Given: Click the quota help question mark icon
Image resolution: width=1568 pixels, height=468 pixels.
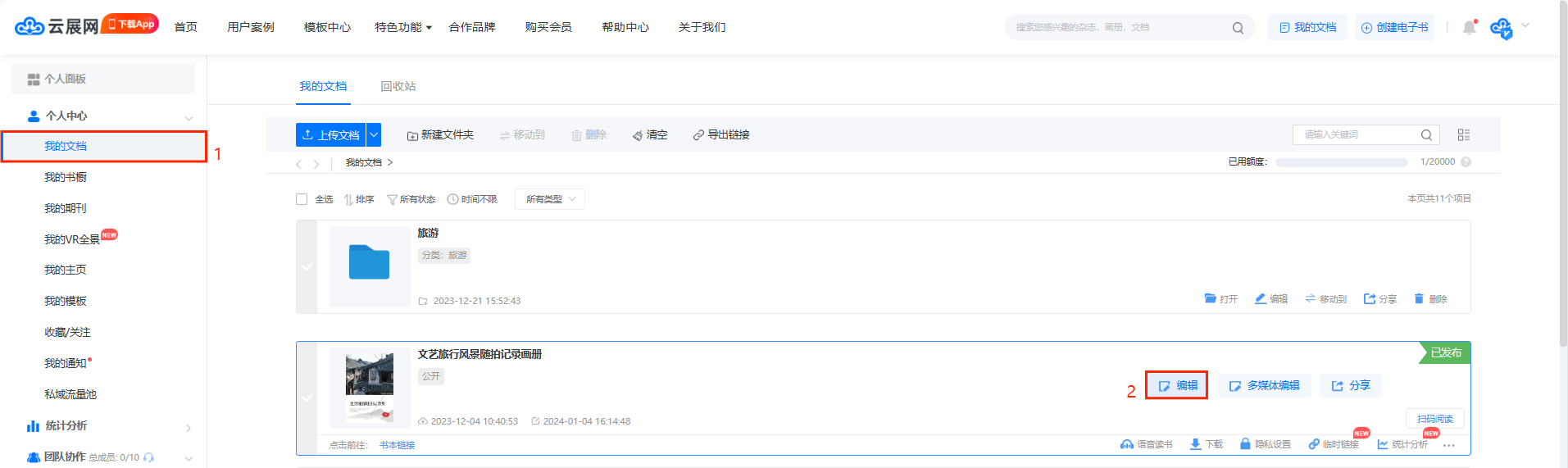Looking at the screenshot, I should (1466, 162).
